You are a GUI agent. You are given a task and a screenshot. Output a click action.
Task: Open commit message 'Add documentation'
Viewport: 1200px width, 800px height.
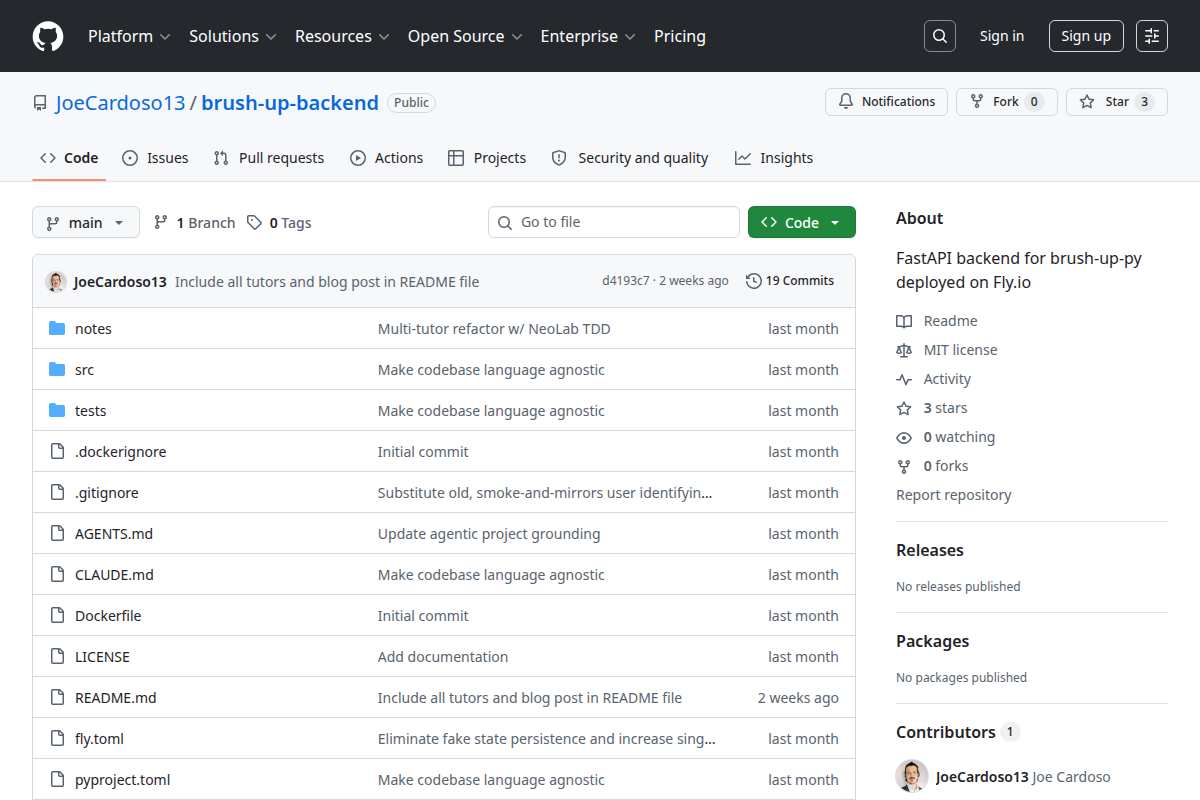(x=443, y=657)
